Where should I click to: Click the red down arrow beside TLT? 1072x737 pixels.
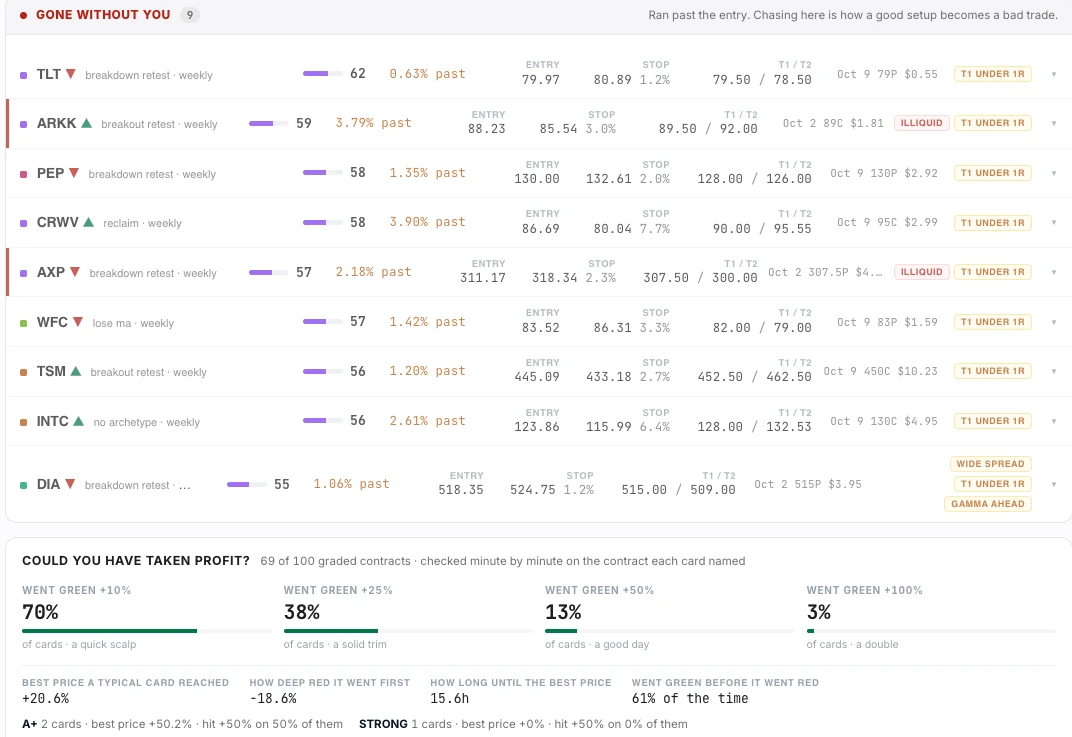click(x=70, y=74)
